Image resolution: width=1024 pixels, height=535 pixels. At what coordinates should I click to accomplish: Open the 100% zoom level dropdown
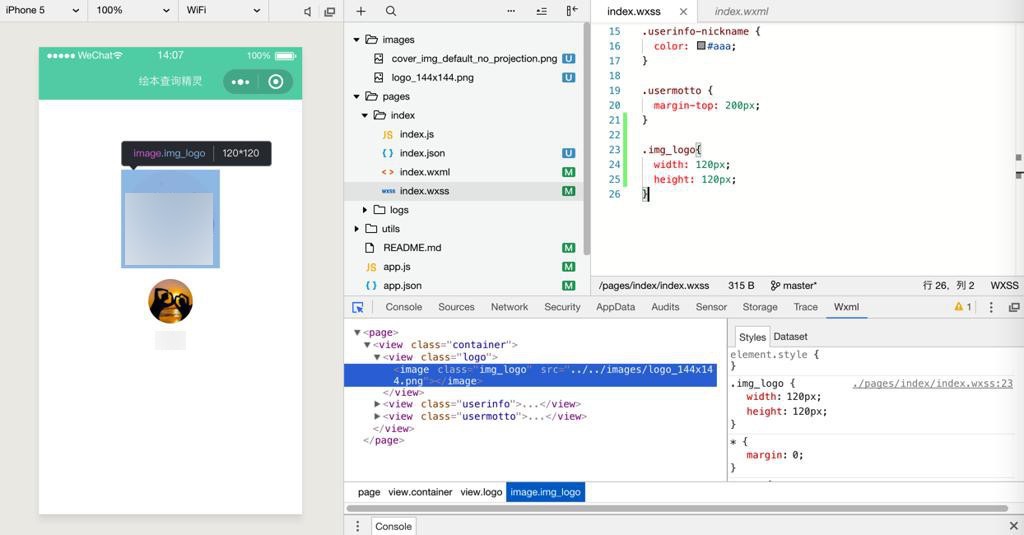pyautogui.click(x=133, y=10)
